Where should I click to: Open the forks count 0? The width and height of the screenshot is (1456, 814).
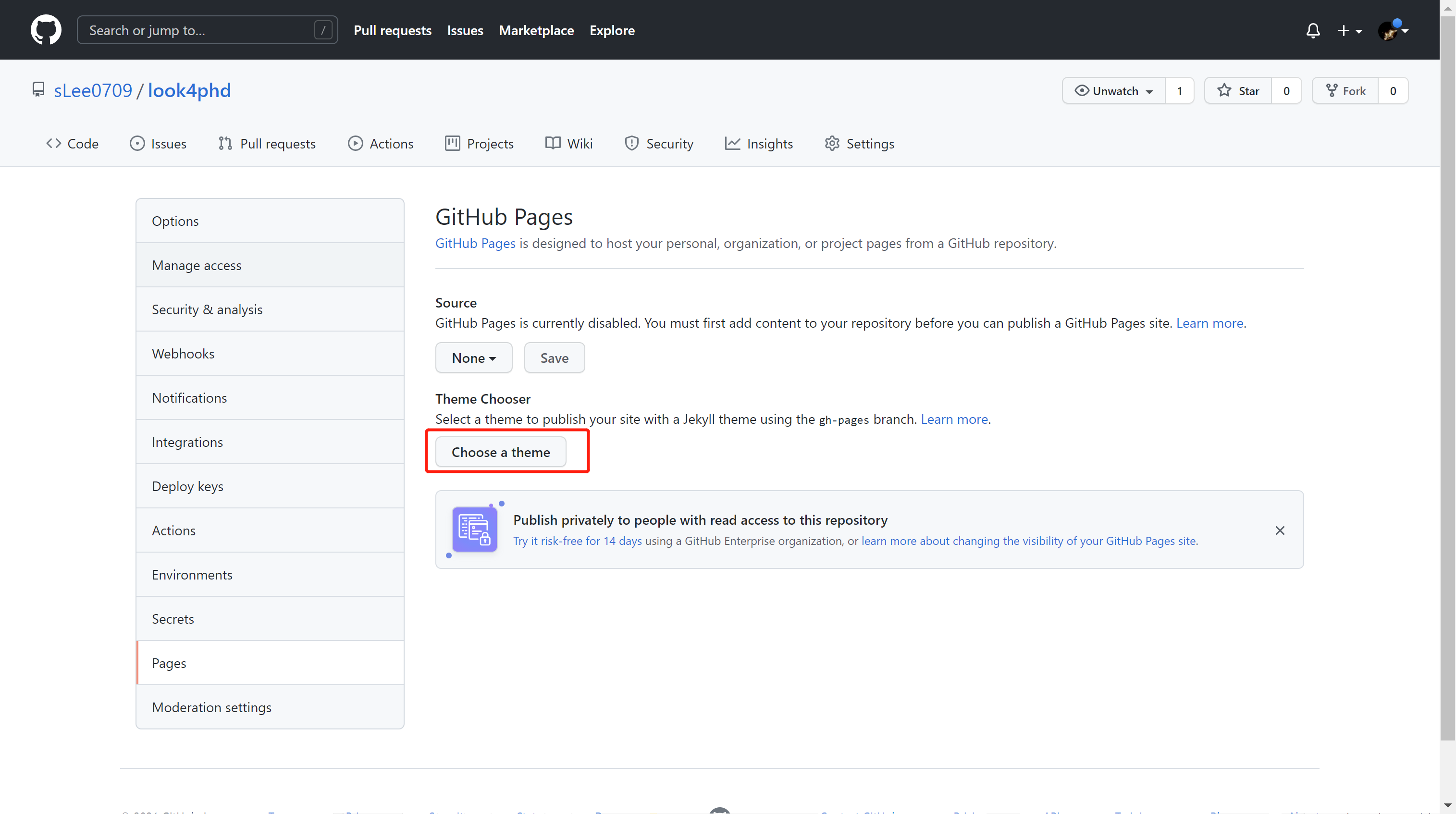[x=1393, y=90]
